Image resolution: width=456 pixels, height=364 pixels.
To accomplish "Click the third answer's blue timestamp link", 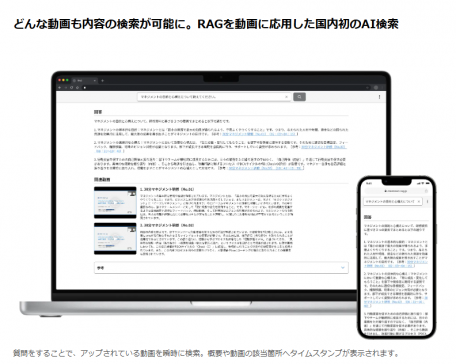I will point(265,168).
